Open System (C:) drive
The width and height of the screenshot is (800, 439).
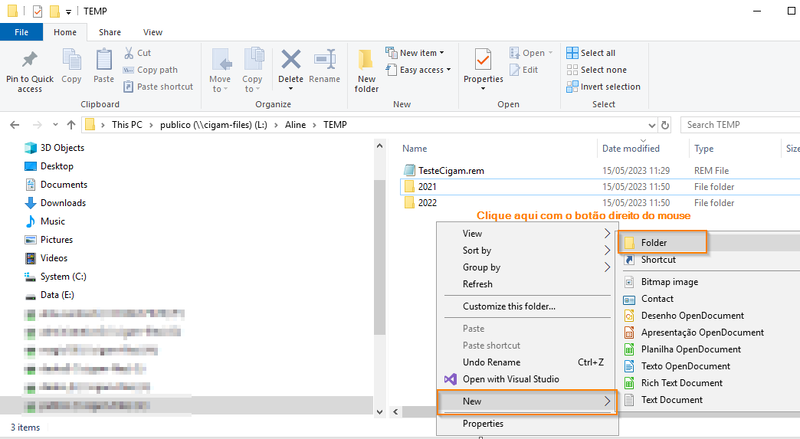[55, 277]
